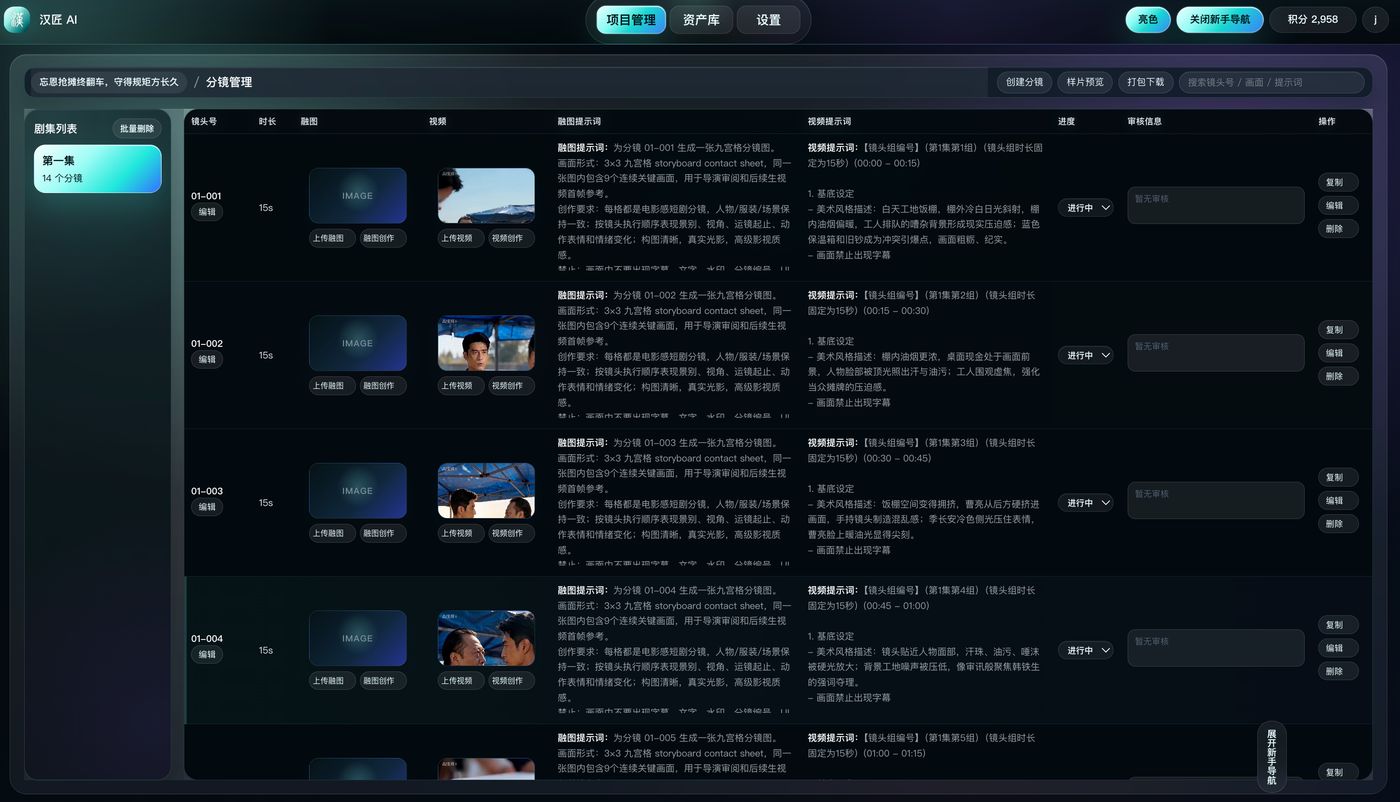Open progress dropdown for shot 01-002
Screen dimensions: 1400x802
click(1085, 355)
